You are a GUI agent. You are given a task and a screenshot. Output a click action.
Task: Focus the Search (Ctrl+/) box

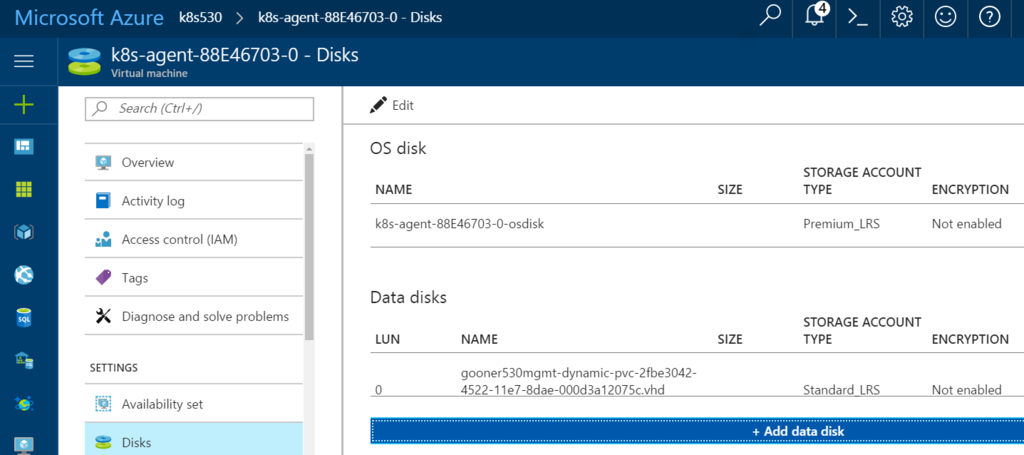pyautogui.click(x=199, y=108)
